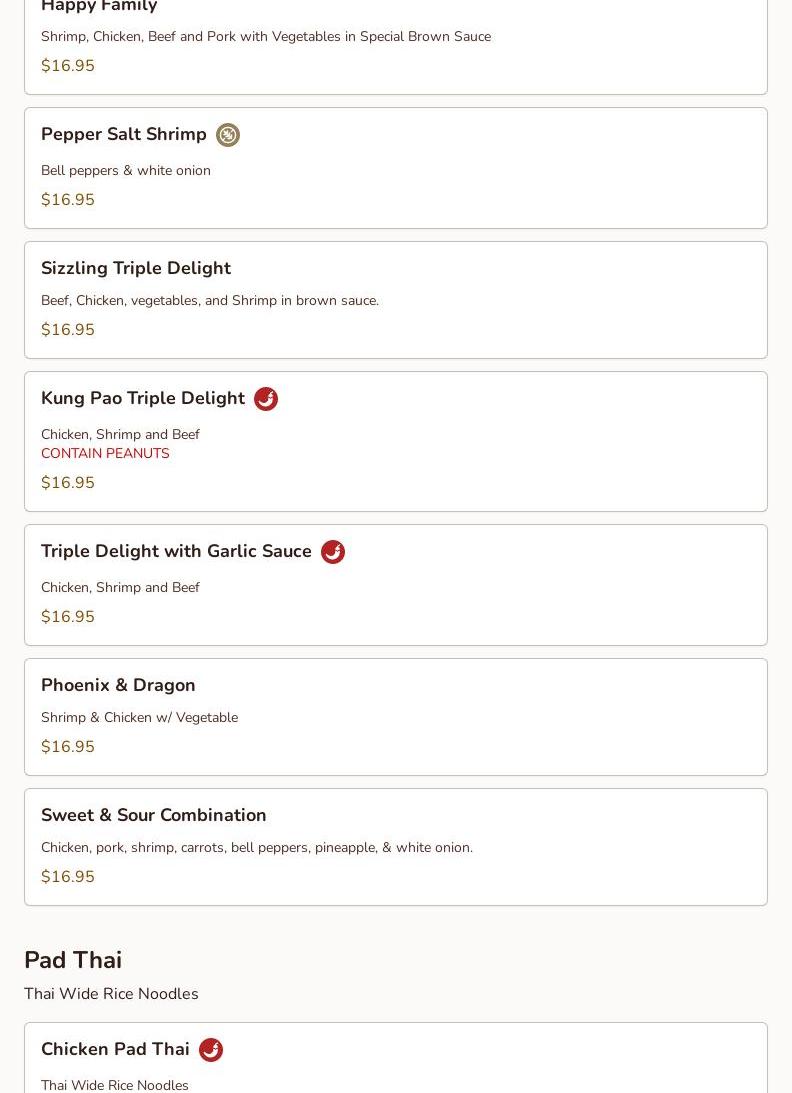The height and width of the screenshot is (1093, 792).
Task: Select the Chicken Pad Thai title
Action: click(115, 1049)
